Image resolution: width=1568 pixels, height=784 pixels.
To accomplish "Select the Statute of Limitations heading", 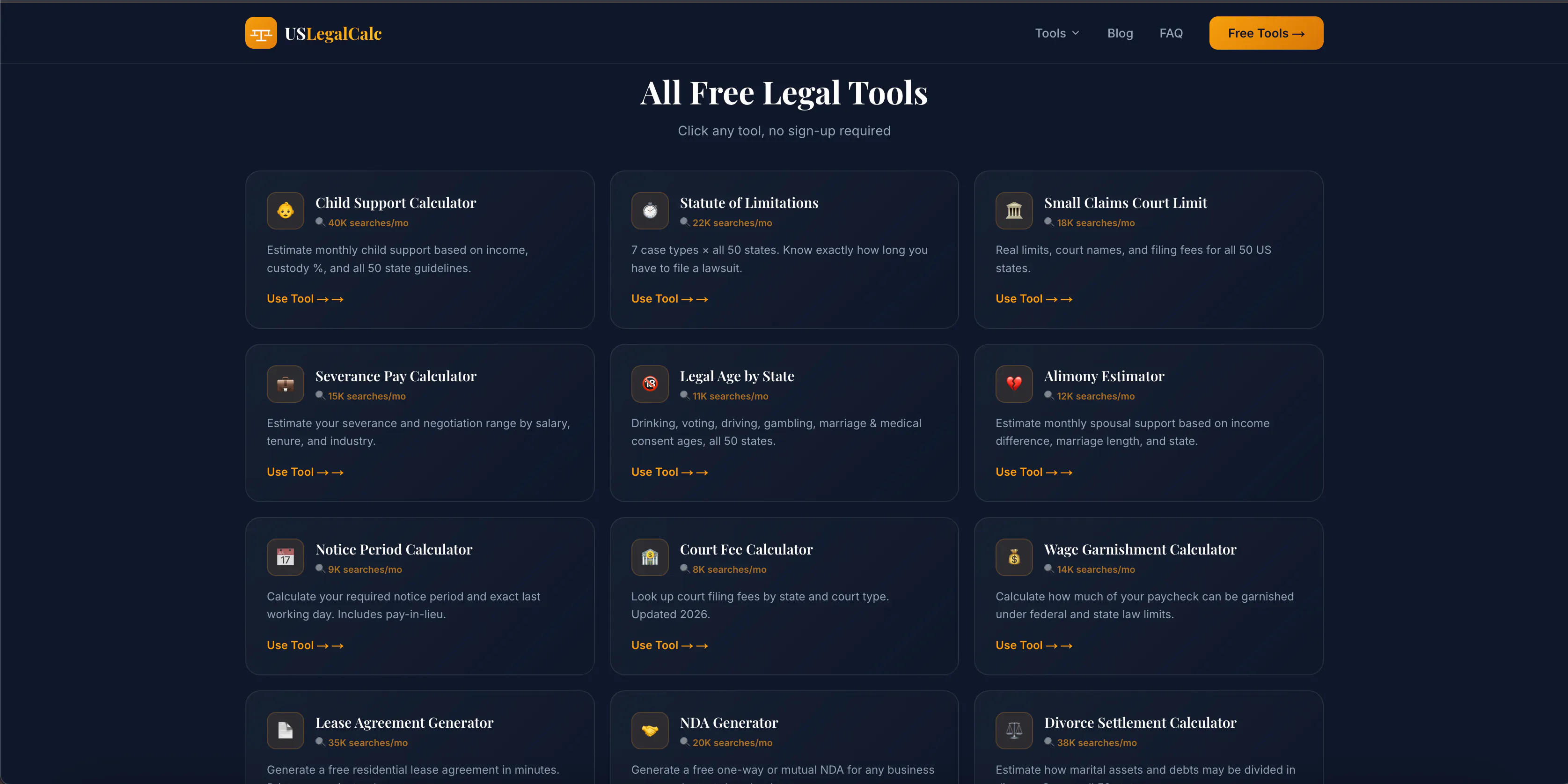I will [749, 203].
